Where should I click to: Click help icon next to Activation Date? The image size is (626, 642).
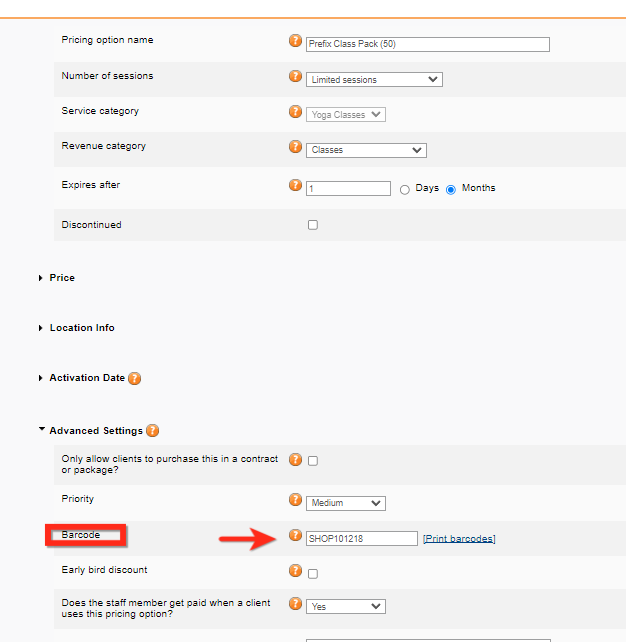(x=134, y=379)
